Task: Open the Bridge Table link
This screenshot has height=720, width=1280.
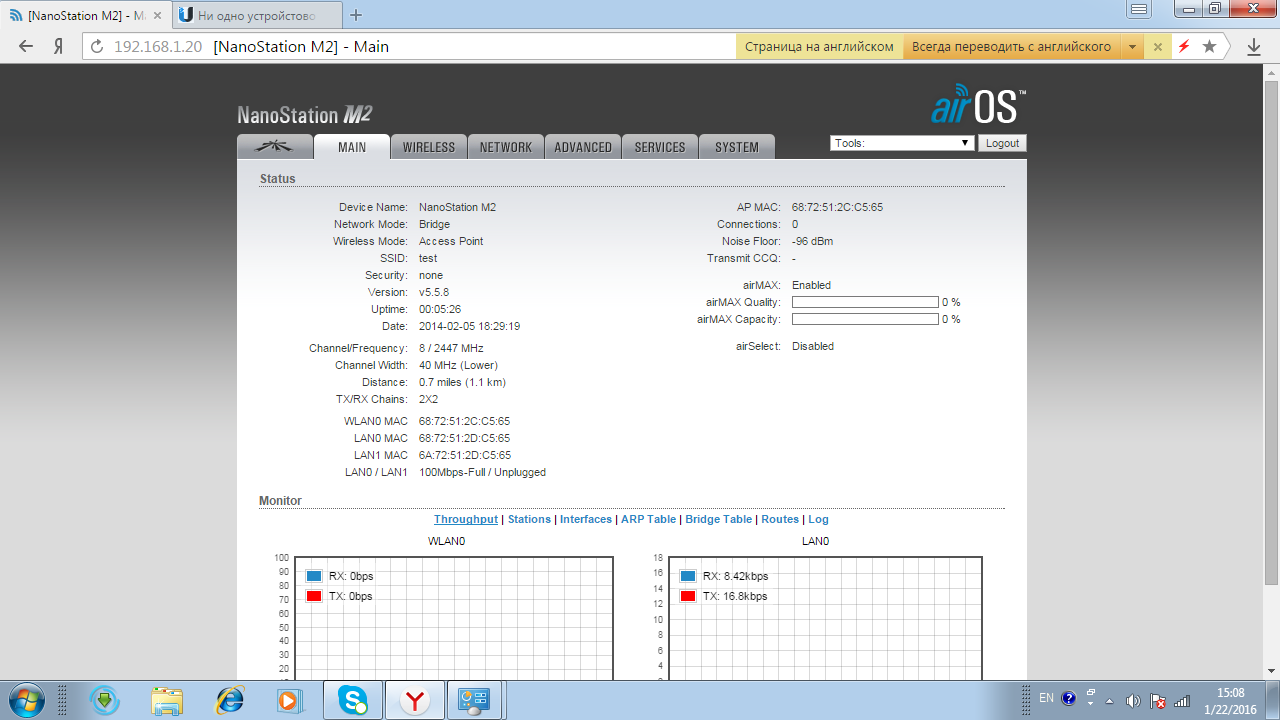Action: click(718, 519)
